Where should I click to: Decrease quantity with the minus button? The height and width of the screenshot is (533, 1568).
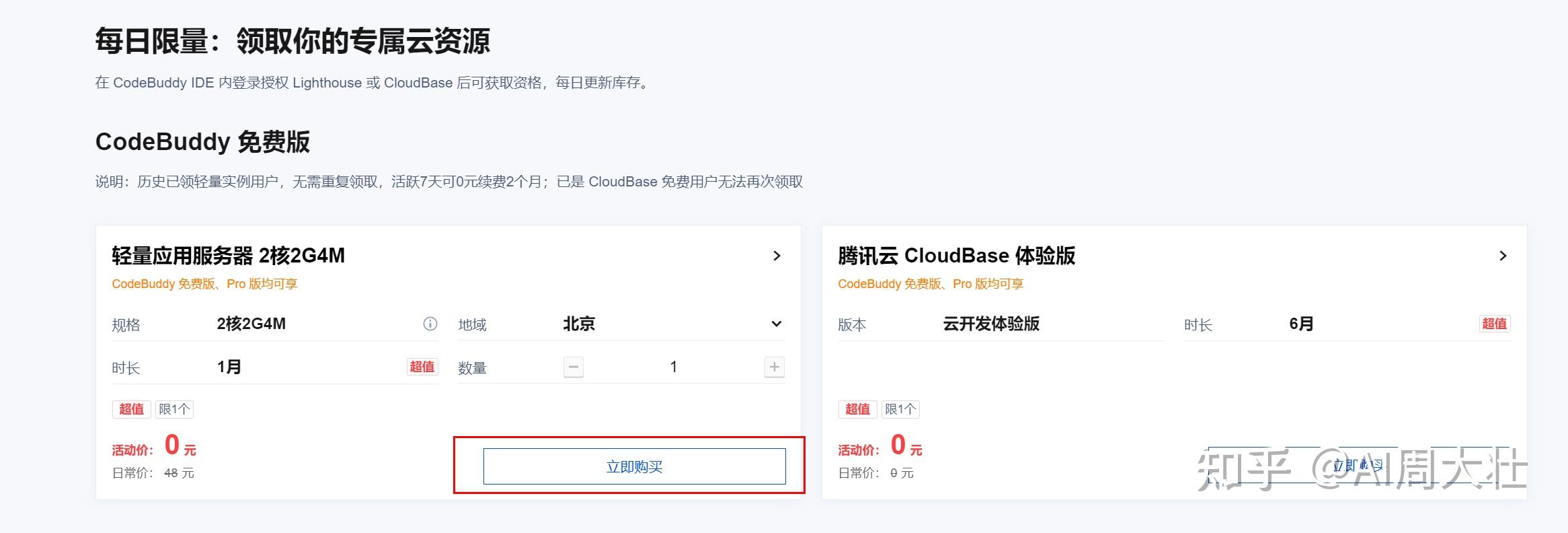coord(573,367)
